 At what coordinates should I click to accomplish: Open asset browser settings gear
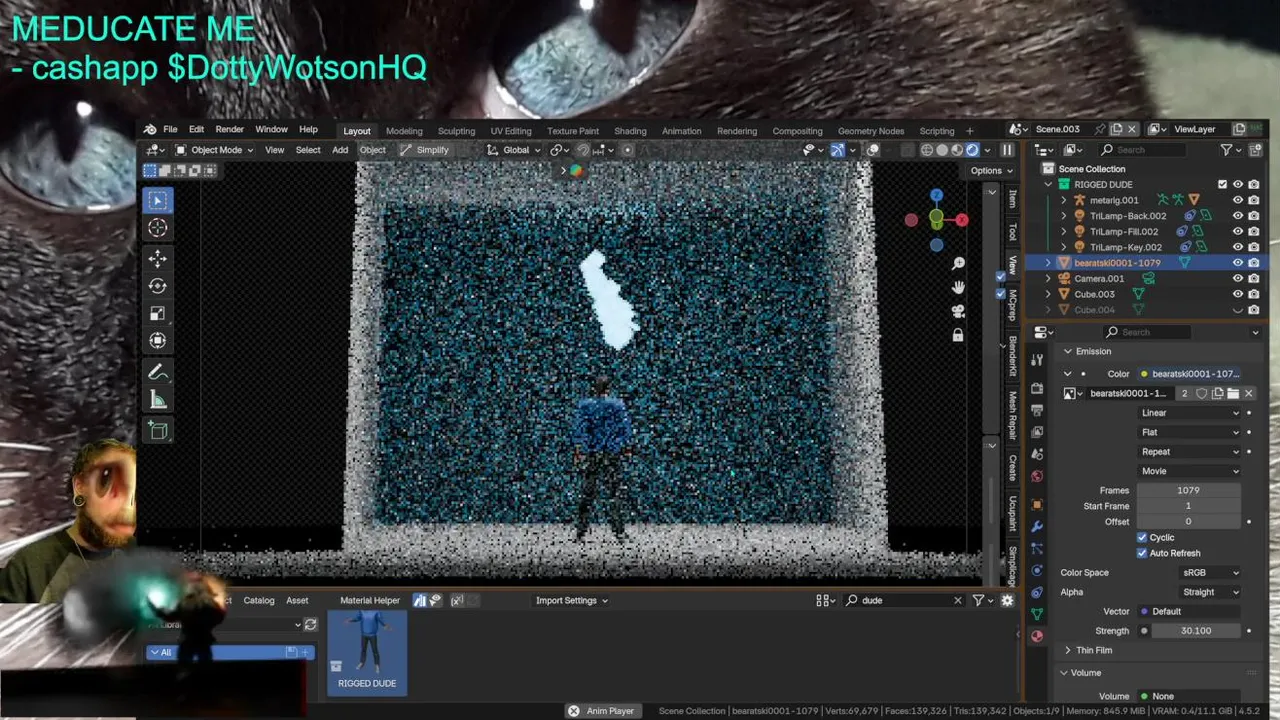click(1007, 600)
